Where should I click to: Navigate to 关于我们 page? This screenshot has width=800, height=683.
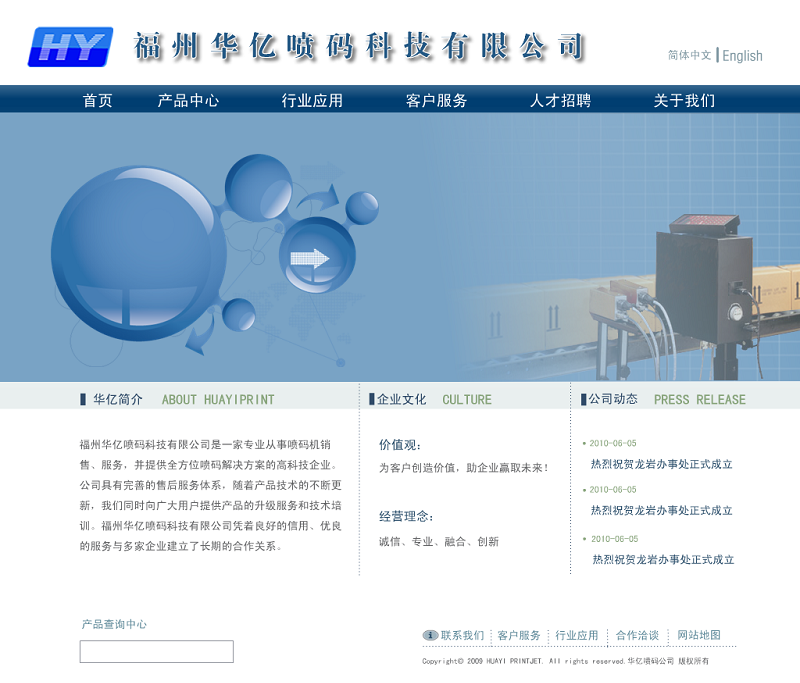pos(684,100)
